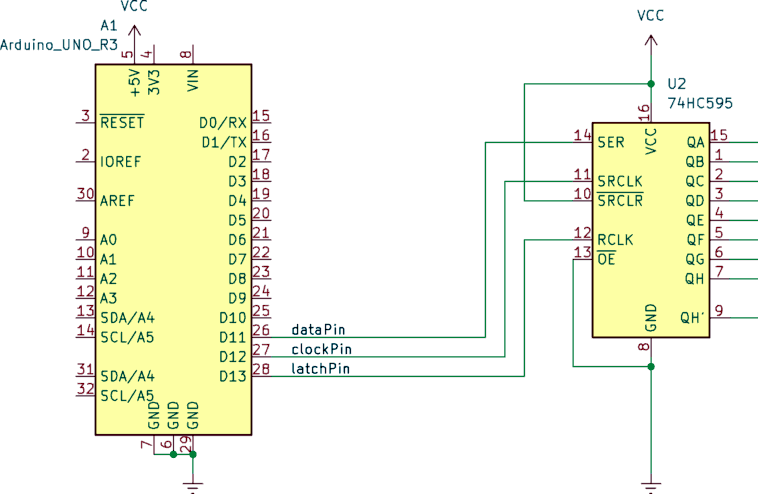Select the D12 pin name
The width and height of the screenshot is (758, 494).
coord(233,357)
